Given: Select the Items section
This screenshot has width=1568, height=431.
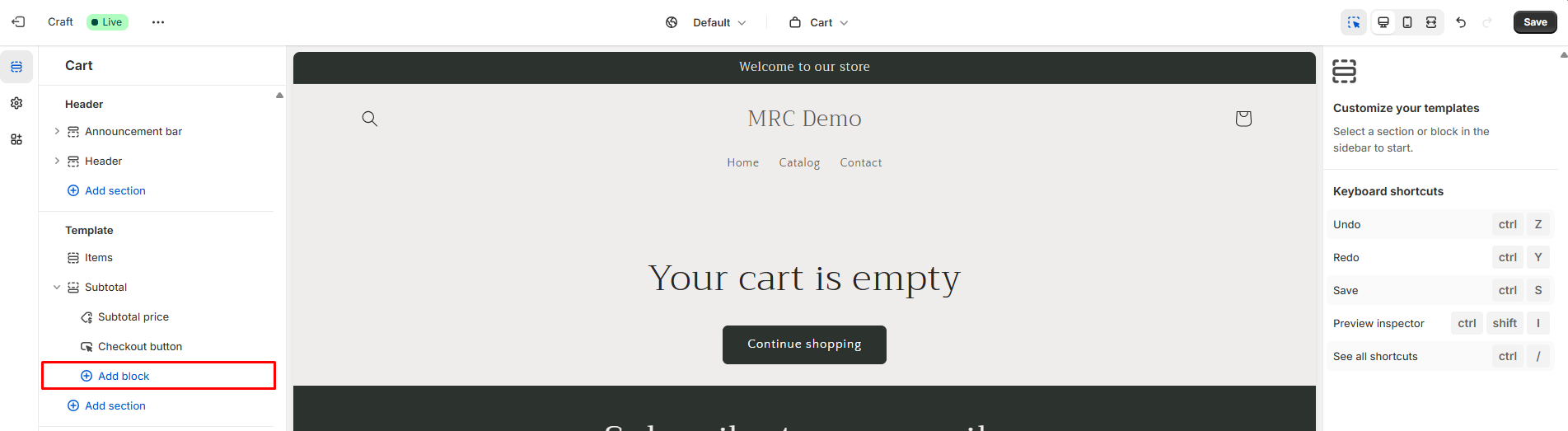Looking at the screenshot, I should [99, 257].
